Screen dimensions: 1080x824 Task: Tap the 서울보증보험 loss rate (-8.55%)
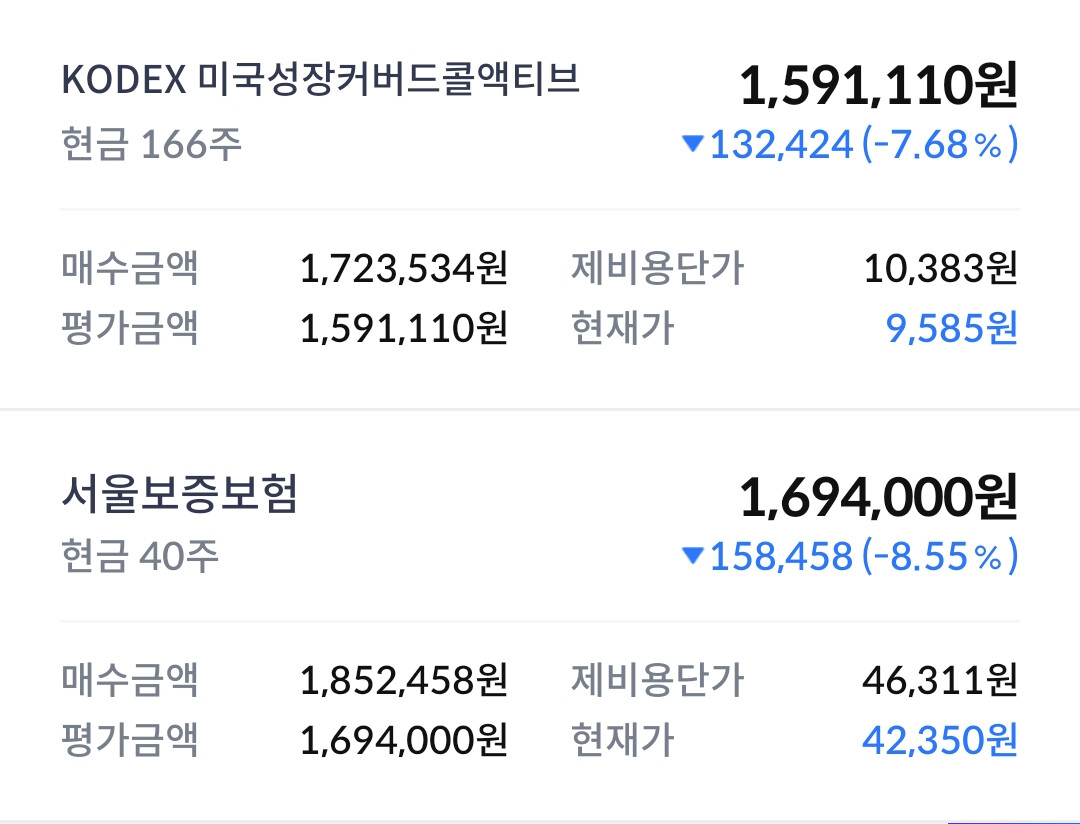click(x=939, y=556)
